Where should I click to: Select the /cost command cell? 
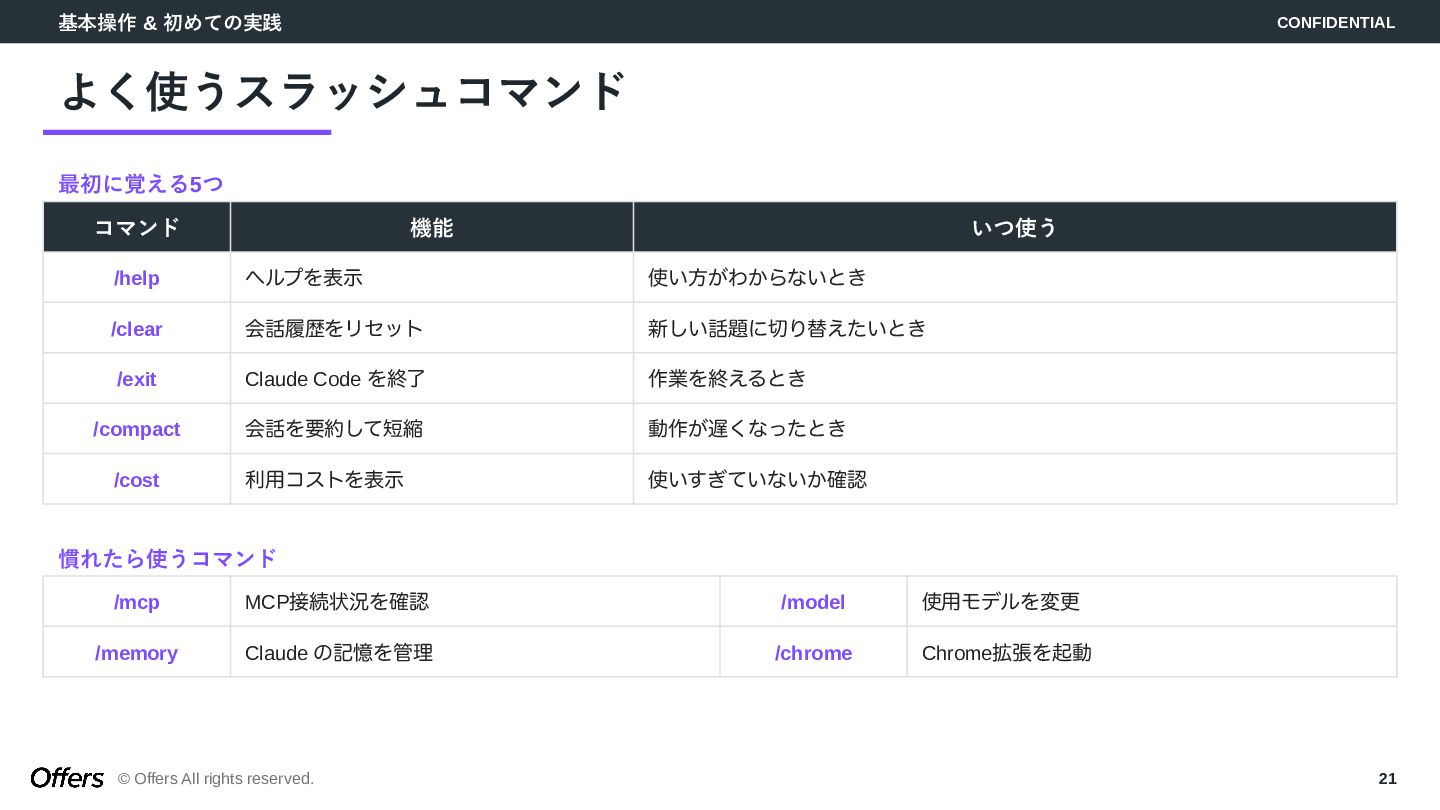point(137,479)
